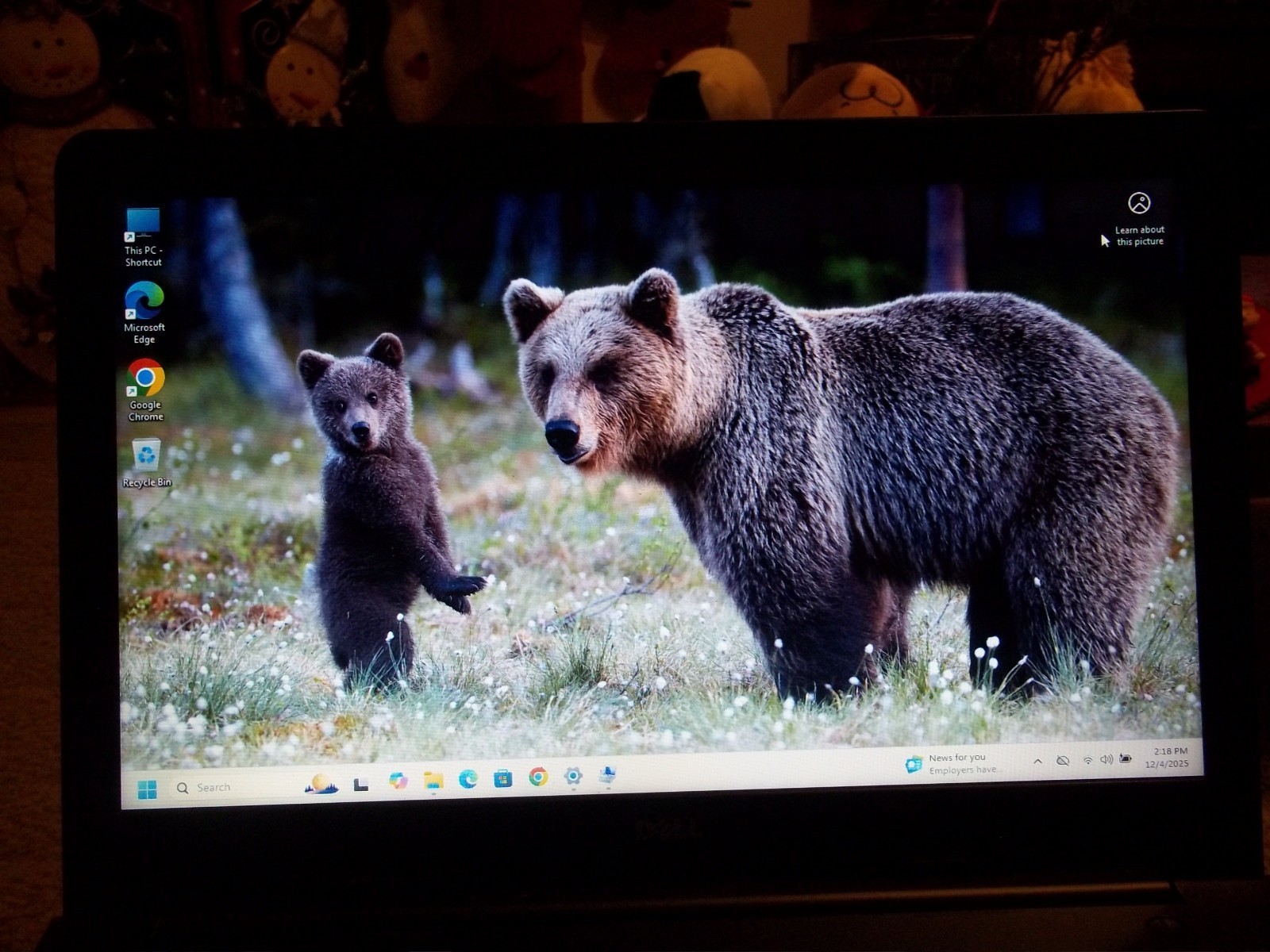This screenshot has width=1270, height=952.
Task: Open Microsoft Store from the taskbar
Action: [502, 778]
